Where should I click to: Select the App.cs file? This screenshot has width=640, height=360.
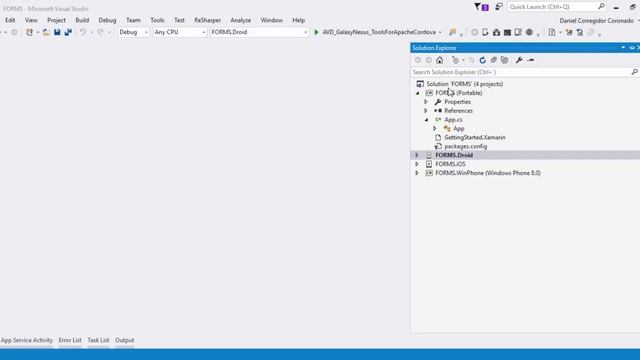tap(453, 120)
